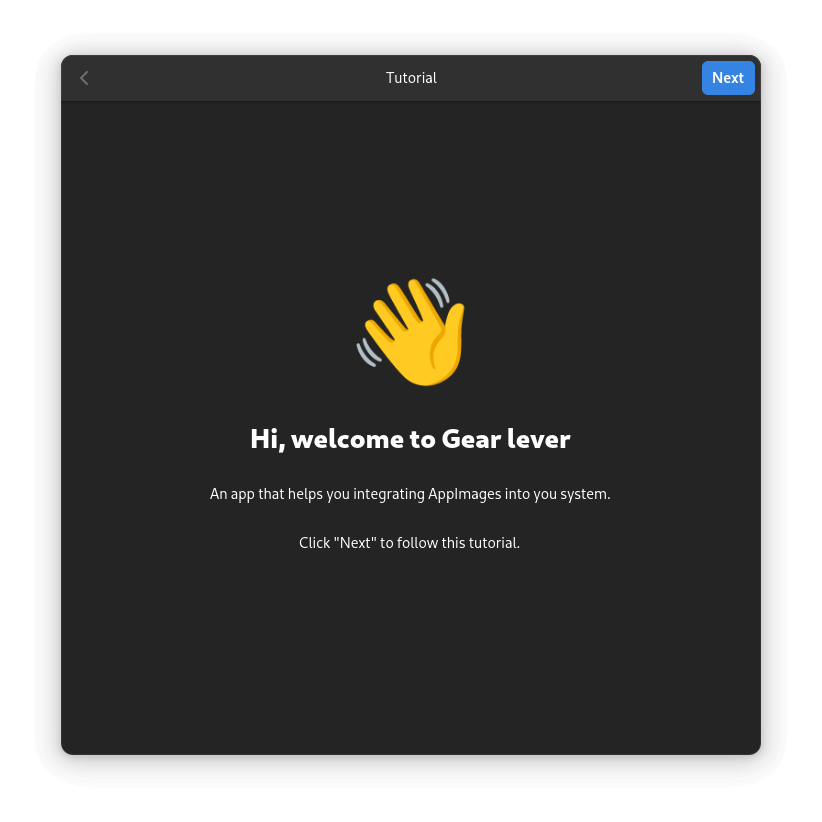
Task: Click the "Tutorial" window title
Action: [x=411, y=78]
